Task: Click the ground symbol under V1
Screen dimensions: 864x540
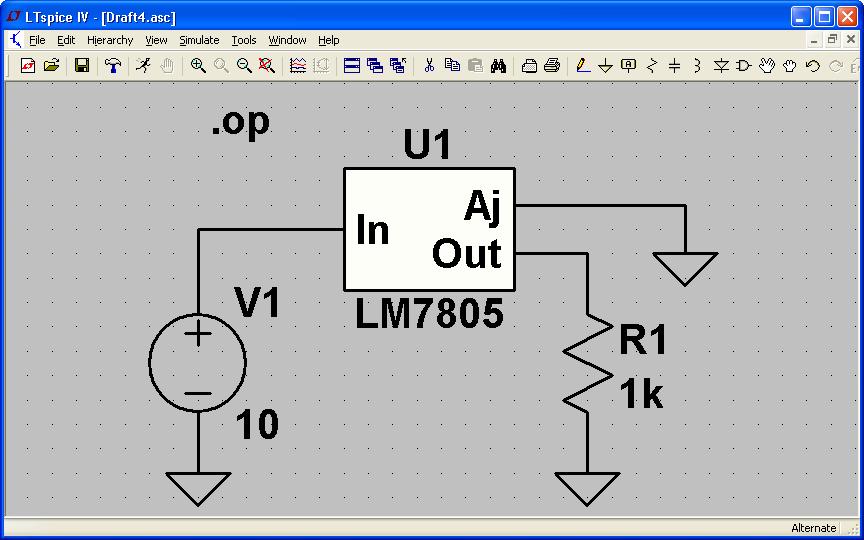Action: tap(198, 489)
